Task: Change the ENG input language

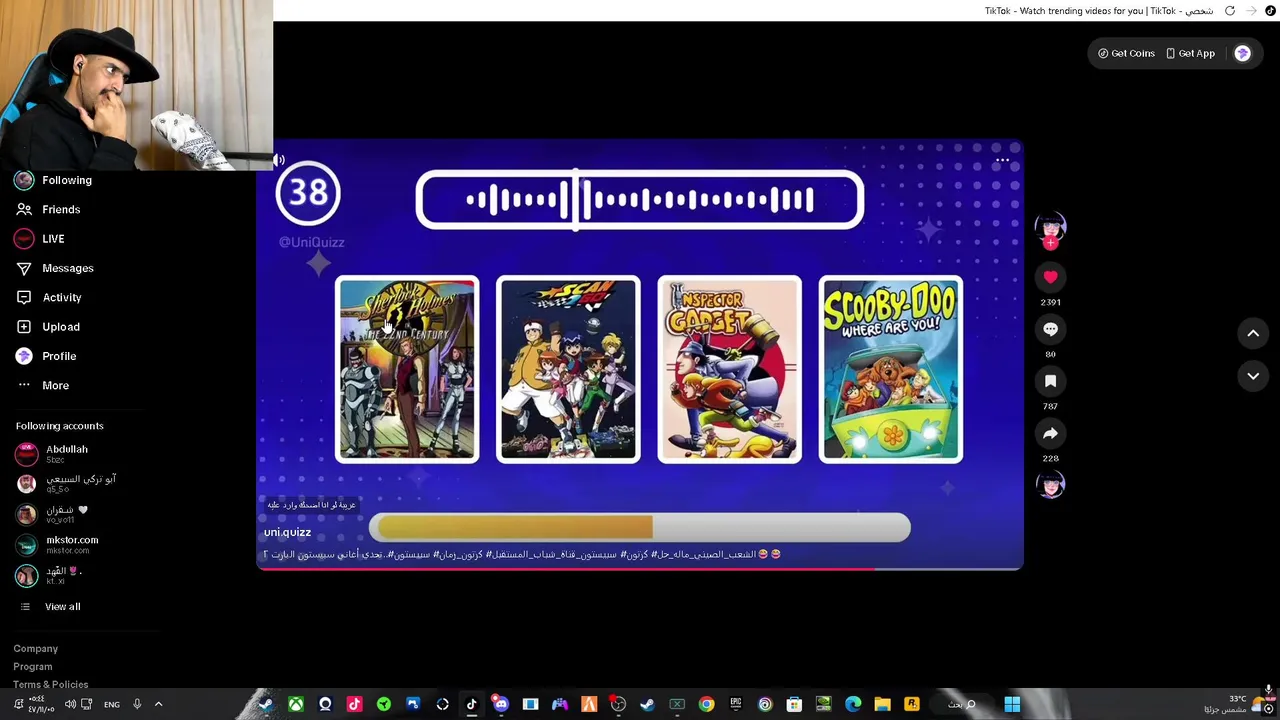Action: point(112,704)
